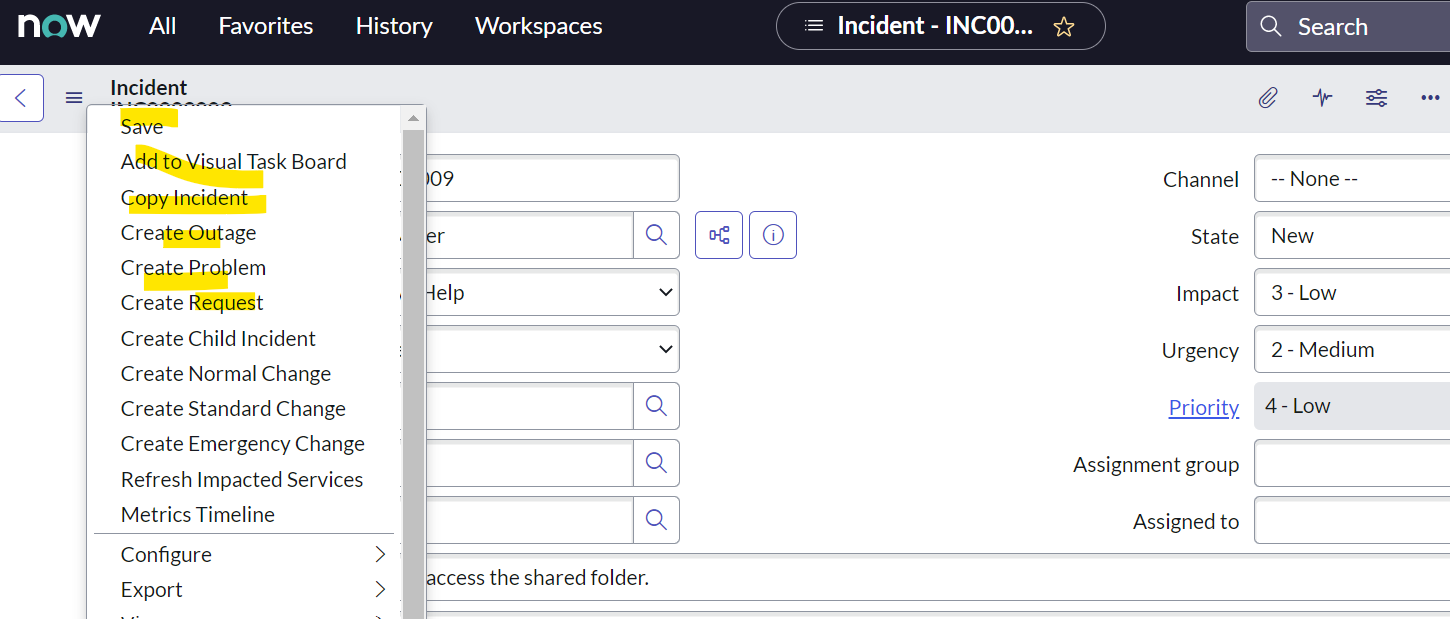Select Create Problem from the menu
The image size is (1450, 619).
(193, 267)
